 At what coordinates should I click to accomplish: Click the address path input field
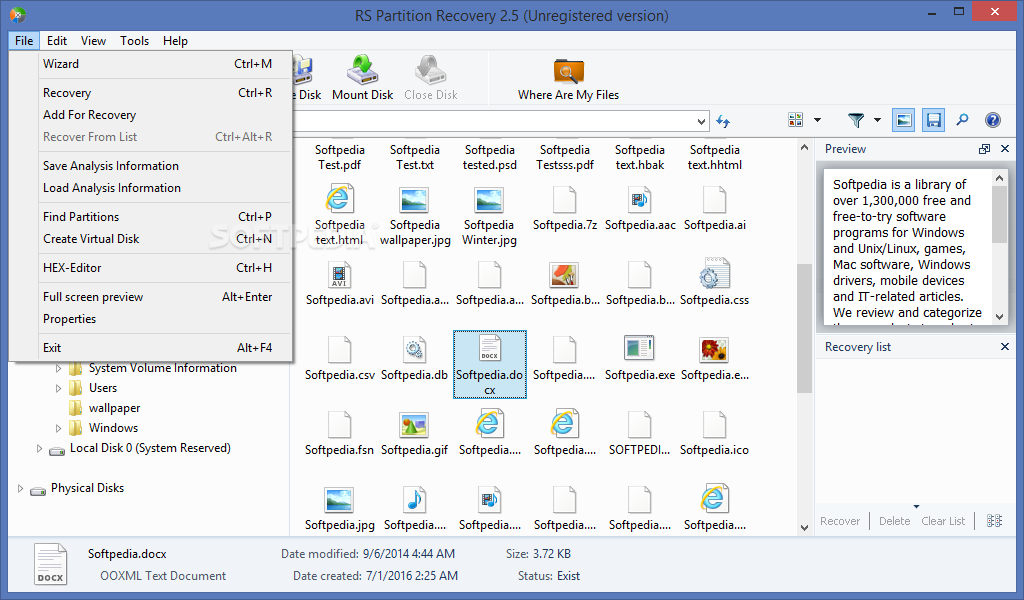[x=492, y=121]
